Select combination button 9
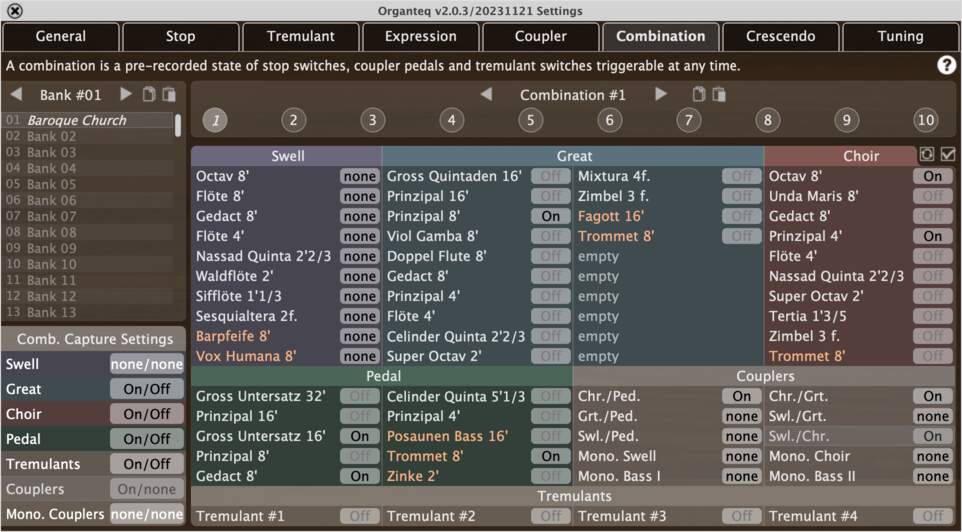The height and width of the screenshot is (532, 962). click(846, 120)
